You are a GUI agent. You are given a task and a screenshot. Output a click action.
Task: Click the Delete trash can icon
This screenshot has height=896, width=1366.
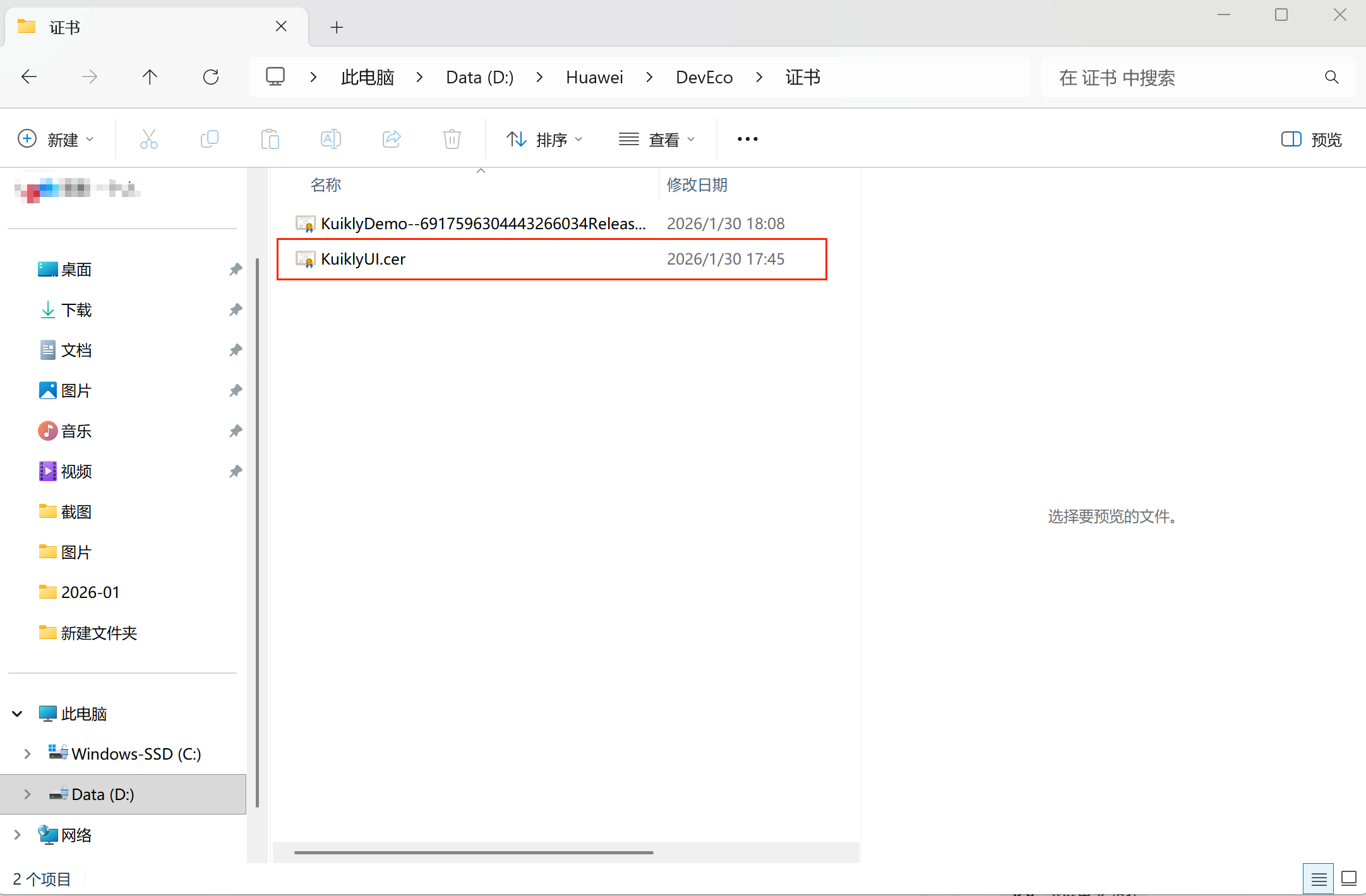click(x=452, y=139)
